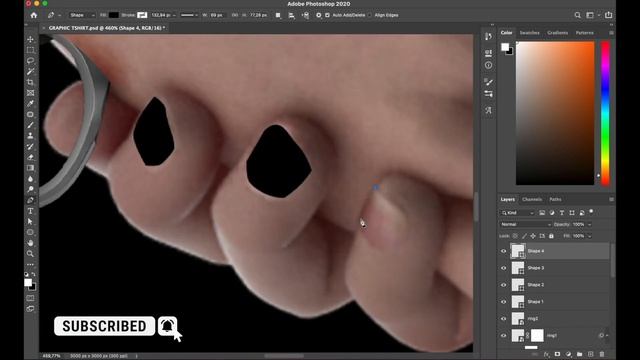Add a layer mask
The image size is (640, 360).
pyautogui.click(x=557, y=354)
